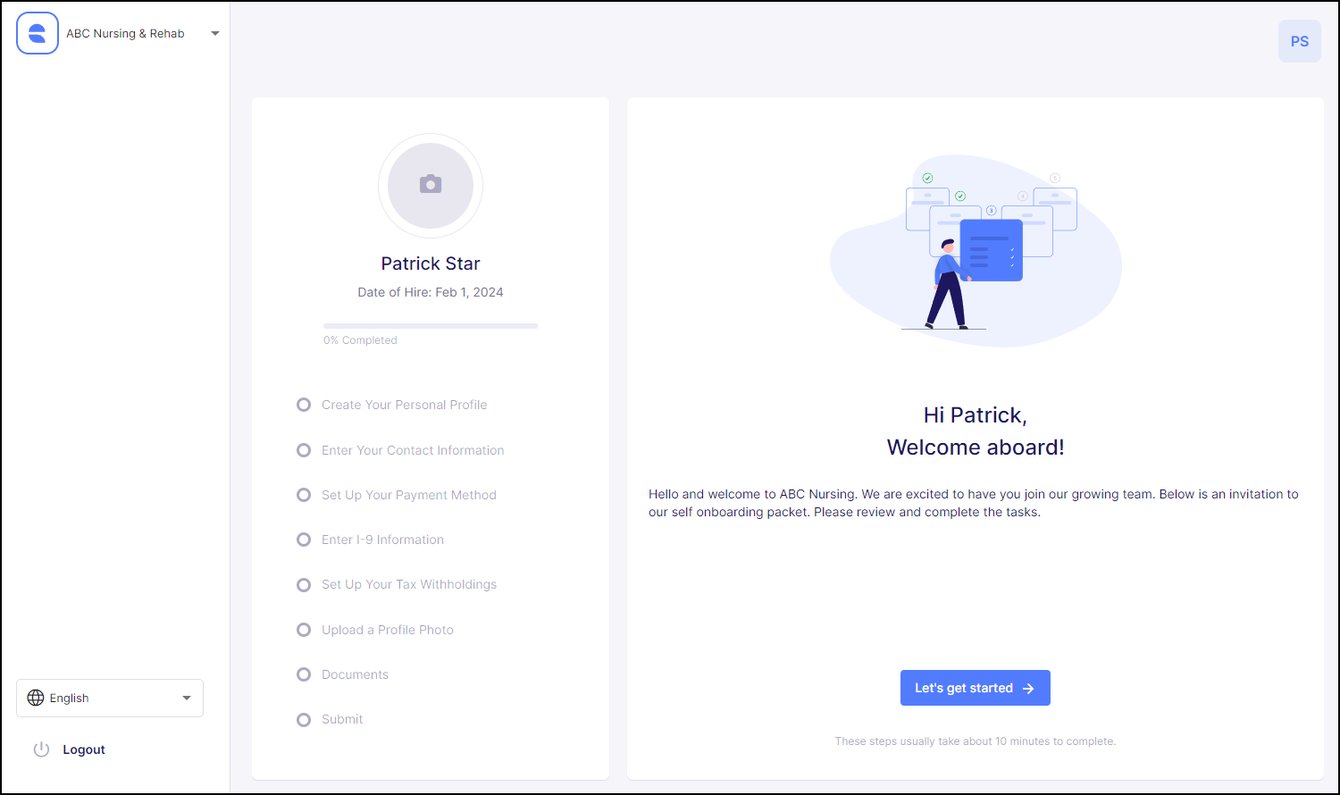
Task: Click the onboarding checklist illustration
Action: tap(975, 252)
